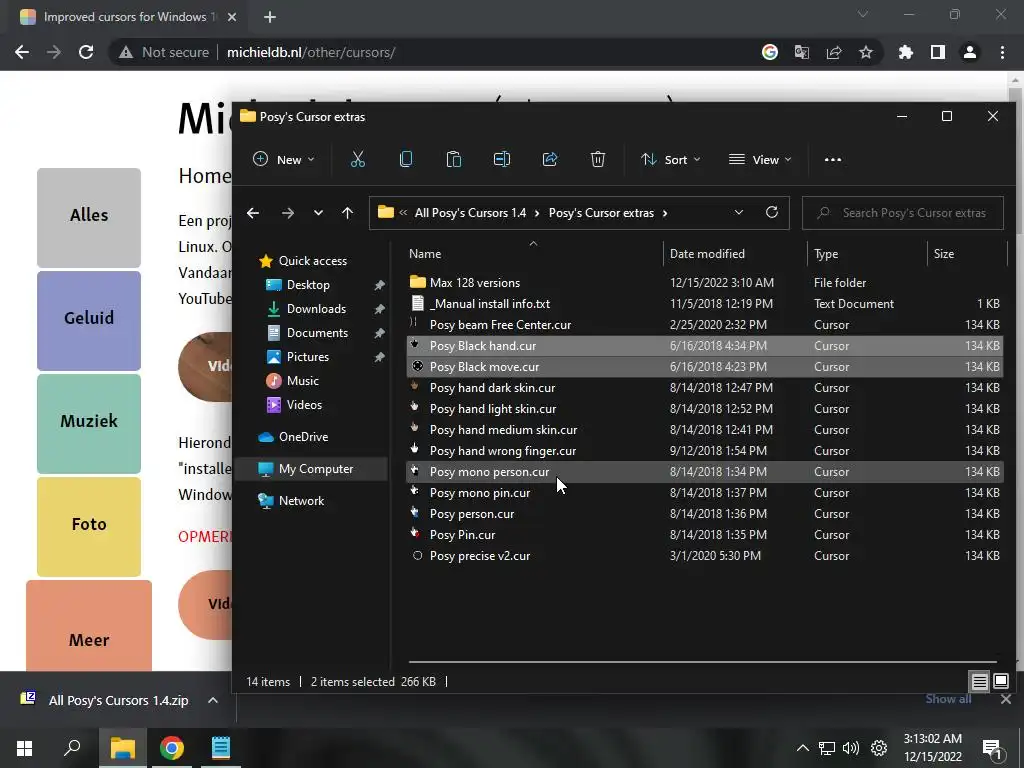The height and width of the screenshot is (768, 1024).
Task: Sort by the Name column header
Action: pyautogui.click(x=425, y=254)
